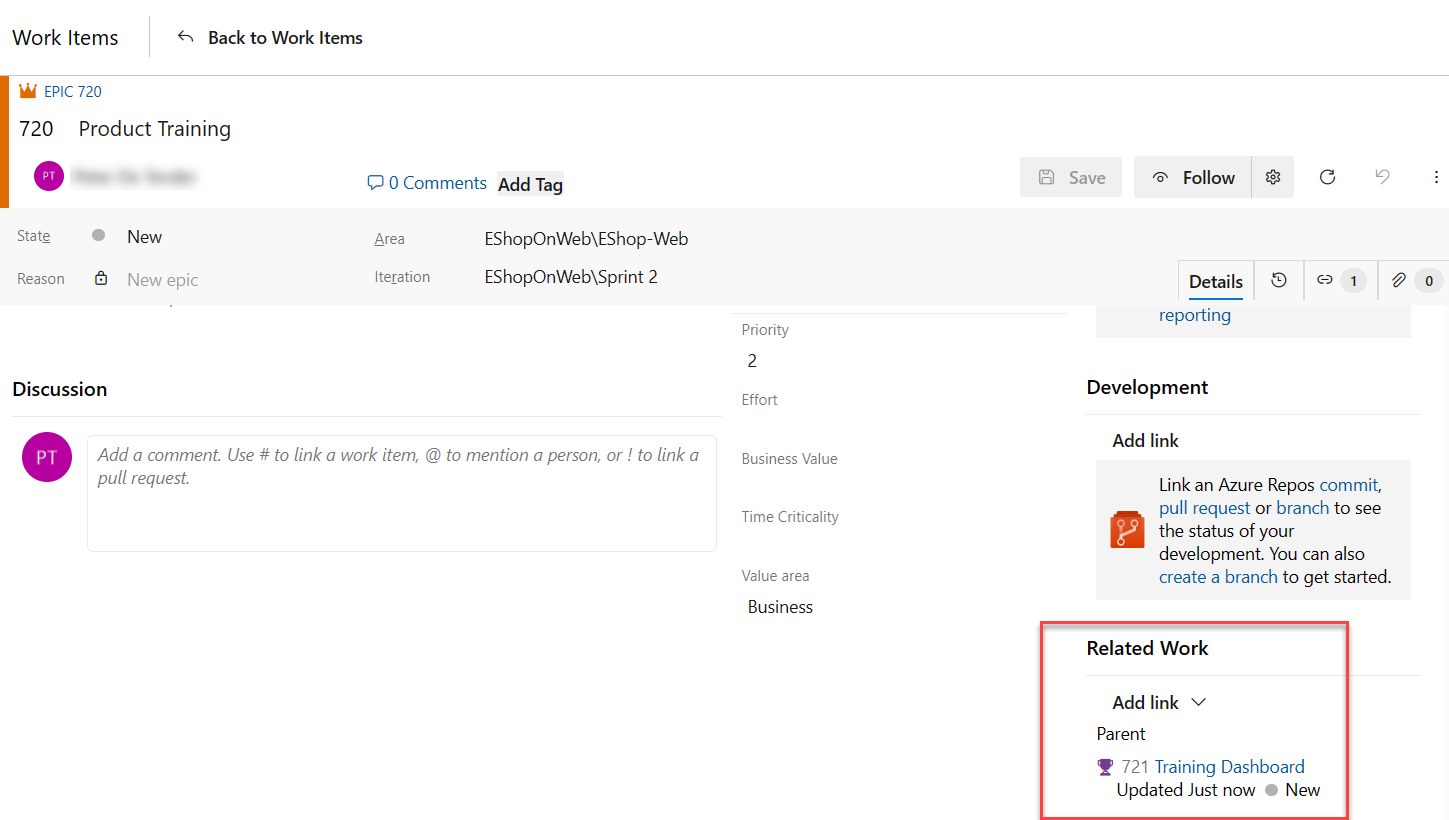
Task: Click the create a branch link
Action: (x=1218, y=577)
